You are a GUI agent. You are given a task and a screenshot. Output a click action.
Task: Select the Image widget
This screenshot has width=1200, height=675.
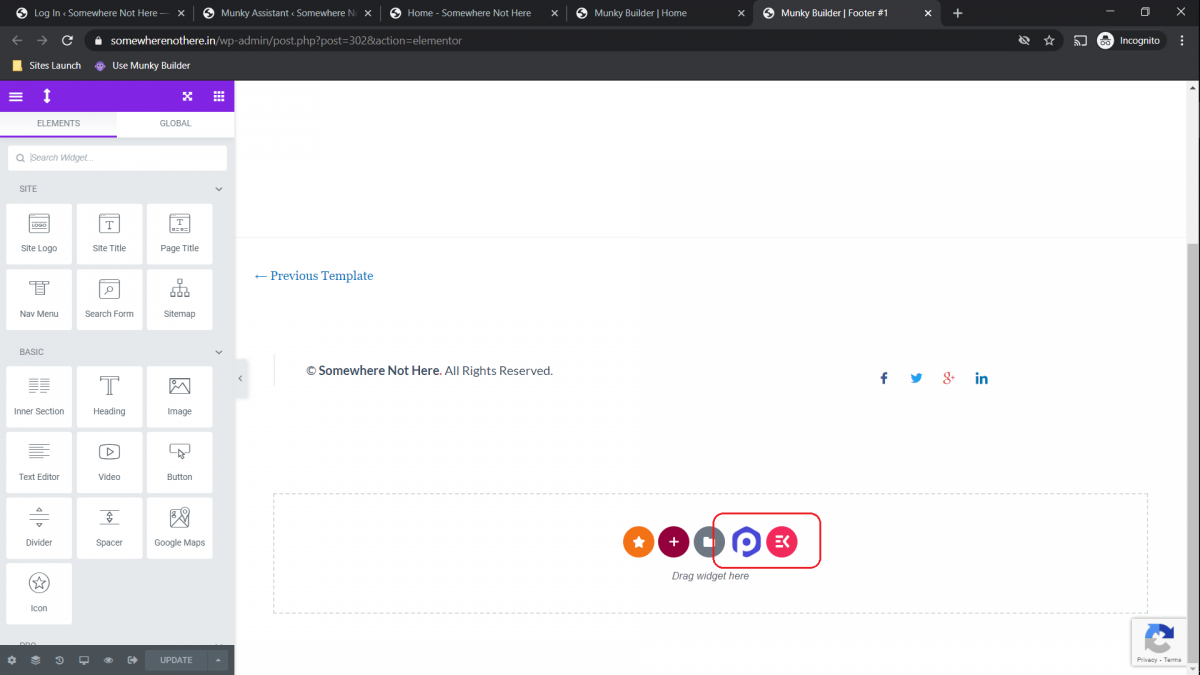(x=180, y=397)
